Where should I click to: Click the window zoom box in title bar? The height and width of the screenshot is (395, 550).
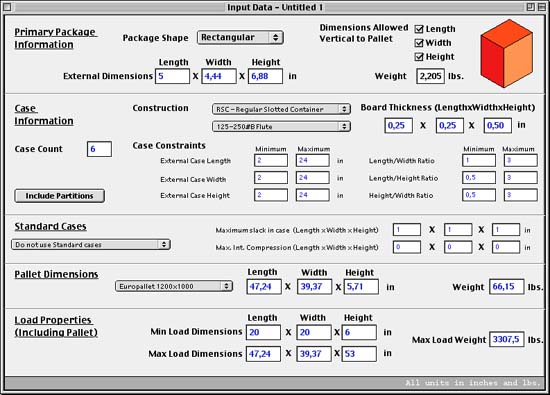(531, 7)
